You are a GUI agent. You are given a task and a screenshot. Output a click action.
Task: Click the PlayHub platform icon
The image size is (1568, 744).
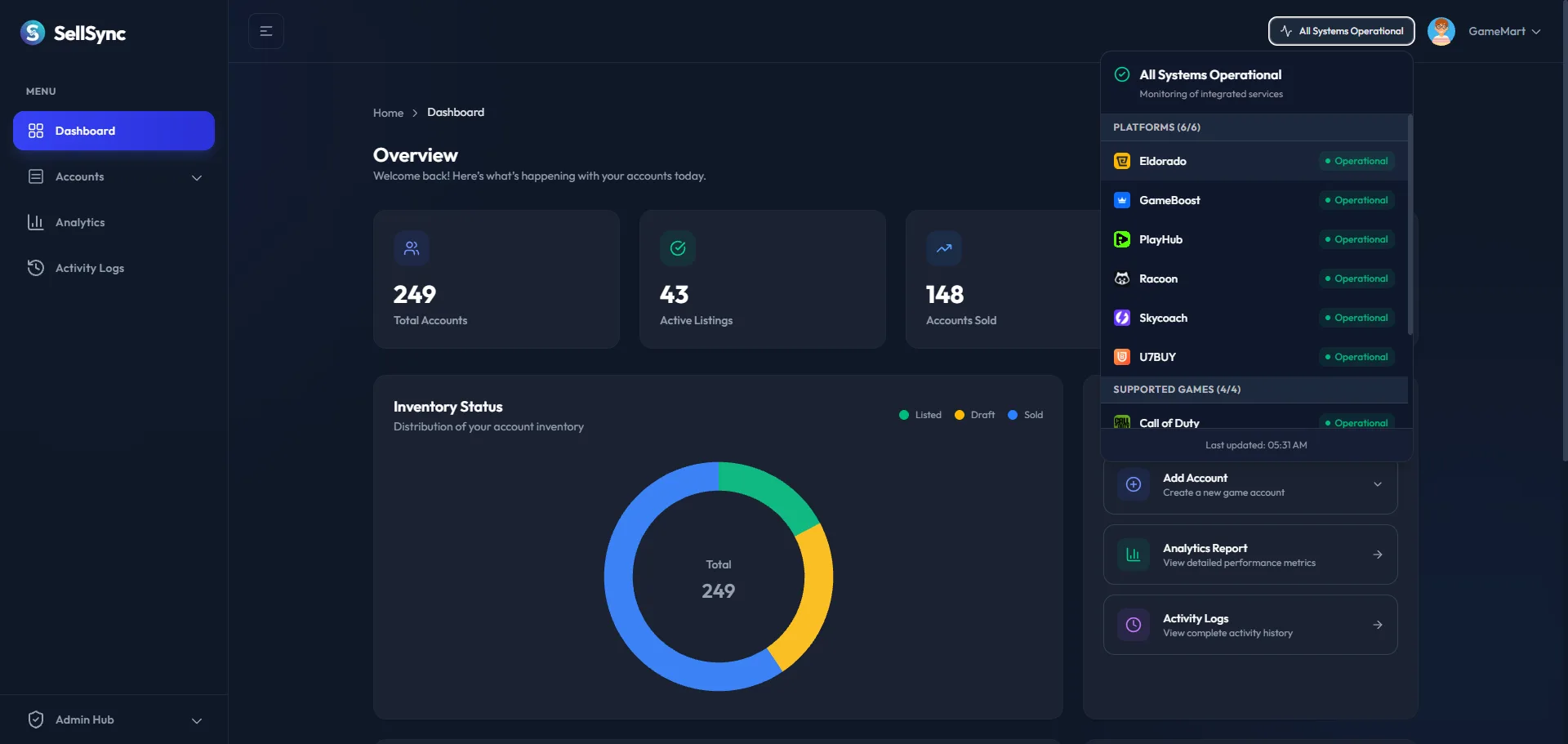tap(1122, 239)
